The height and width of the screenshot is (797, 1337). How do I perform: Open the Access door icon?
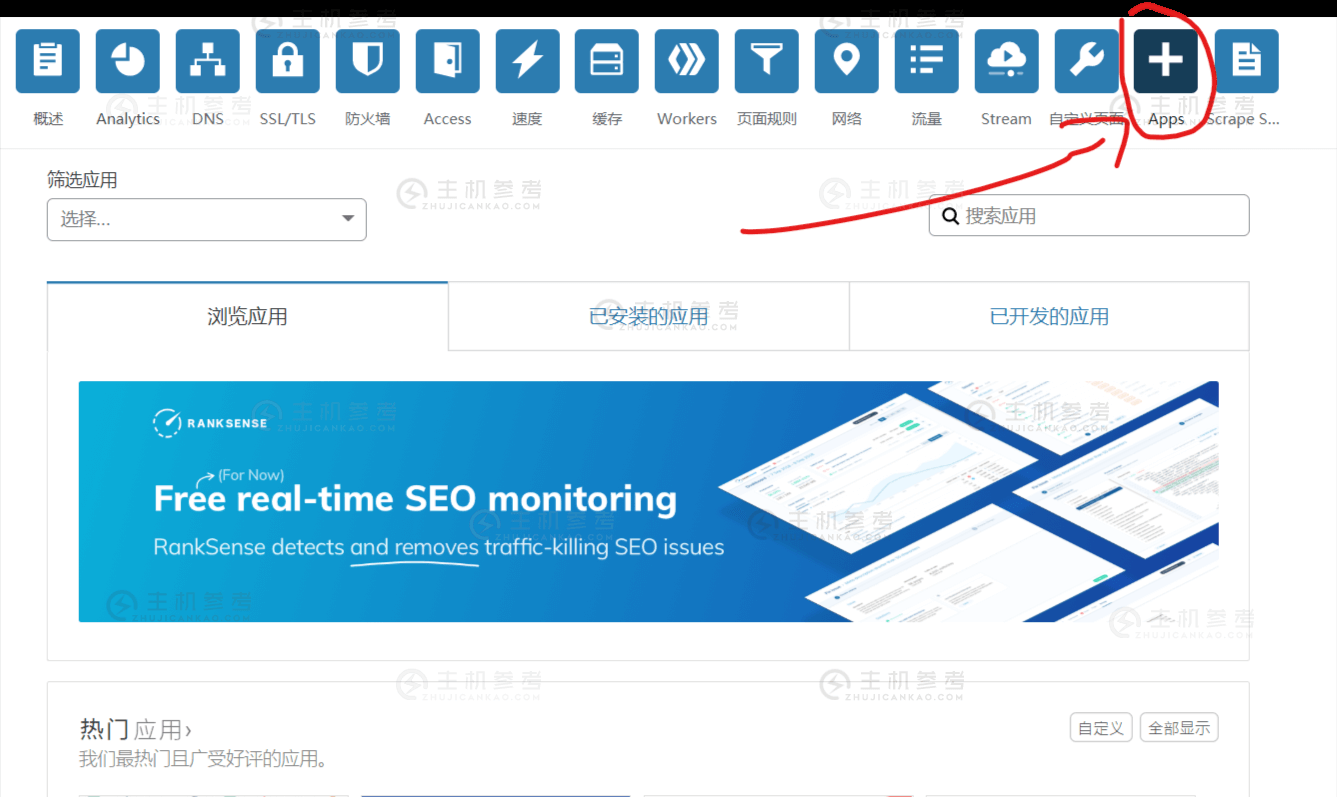pos(448,61)
